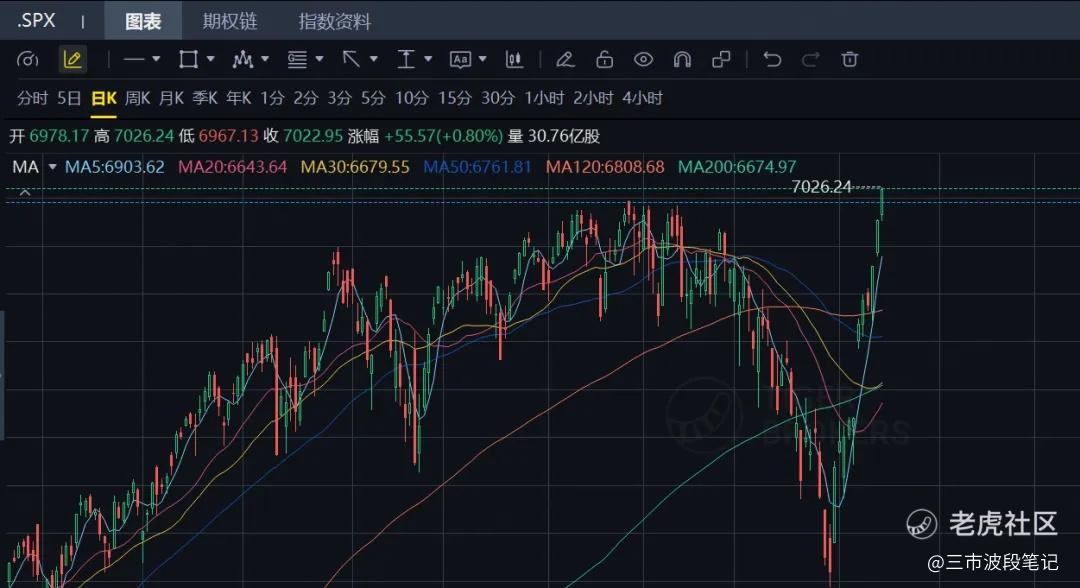Select the 10分 period

(x=412, y=98)
